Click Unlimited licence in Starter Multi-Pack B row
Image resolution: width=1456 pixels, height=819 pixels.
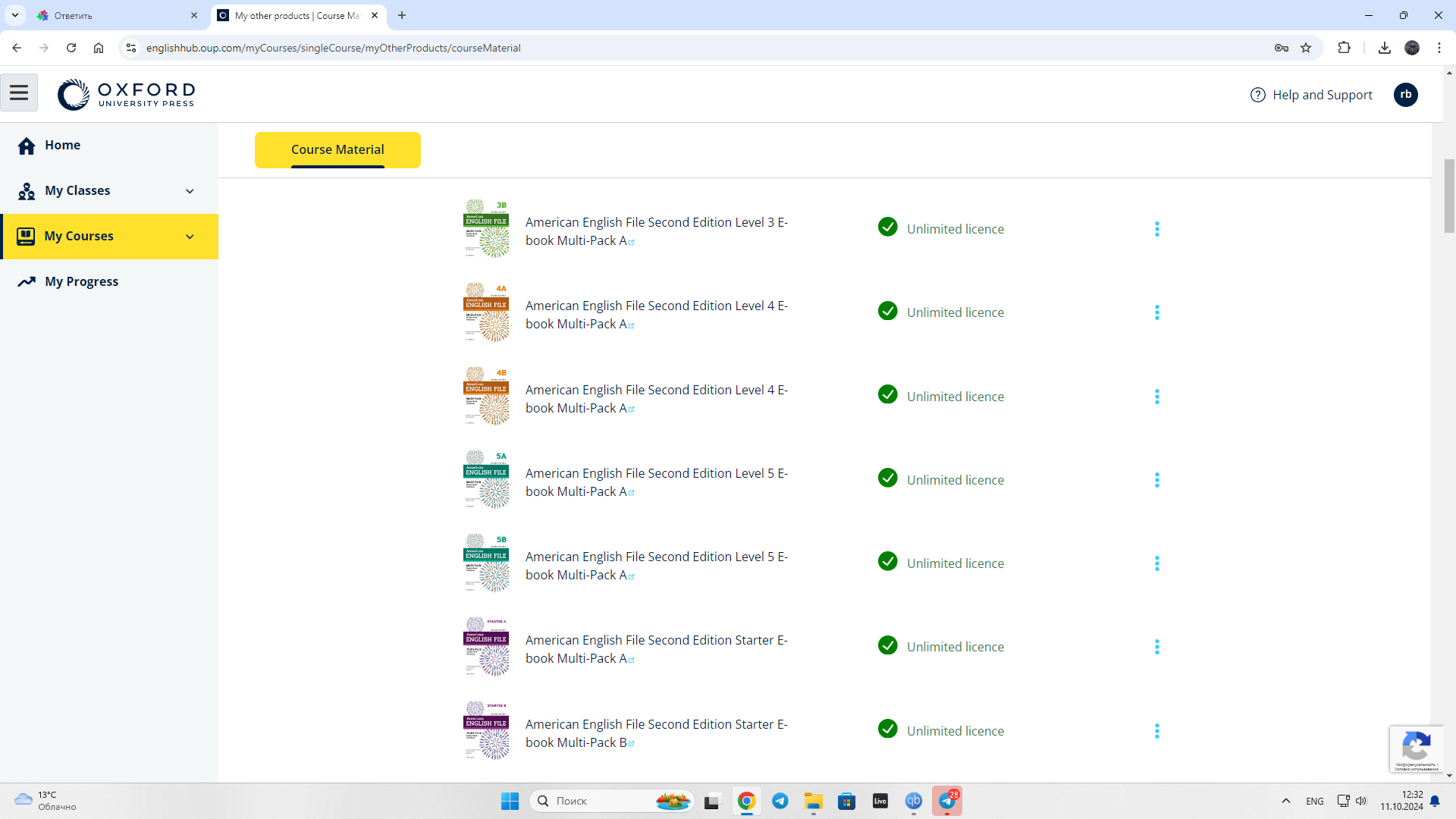click(x=955, y=731)
